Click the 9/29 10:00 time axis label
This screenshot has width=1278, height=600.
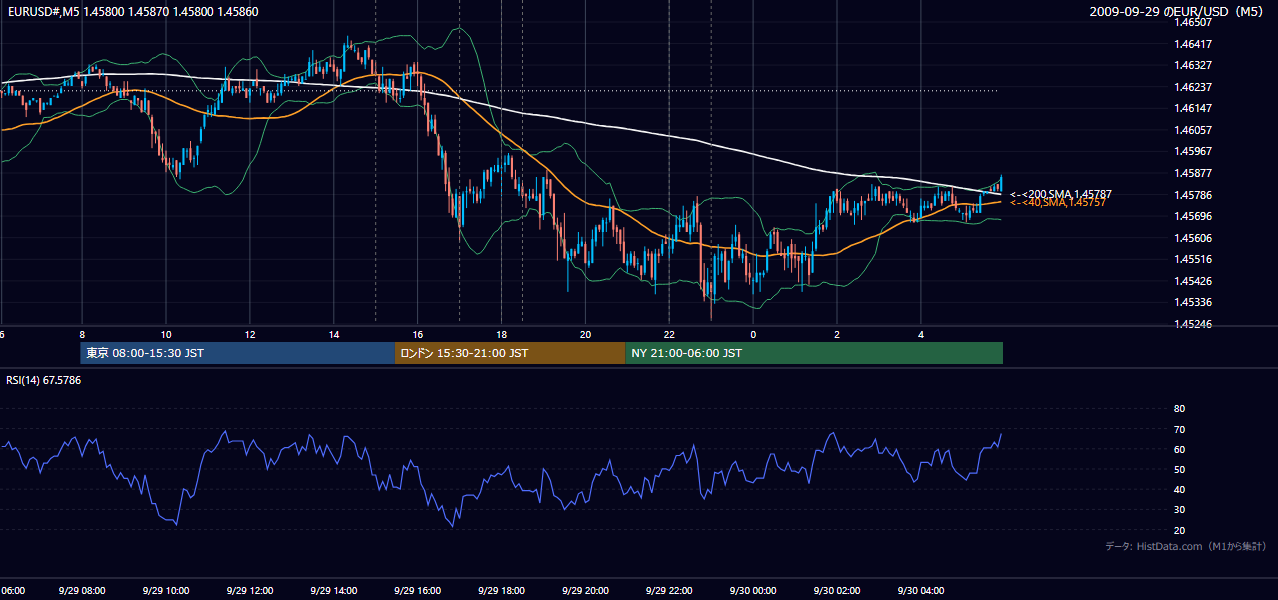point(166,590)
